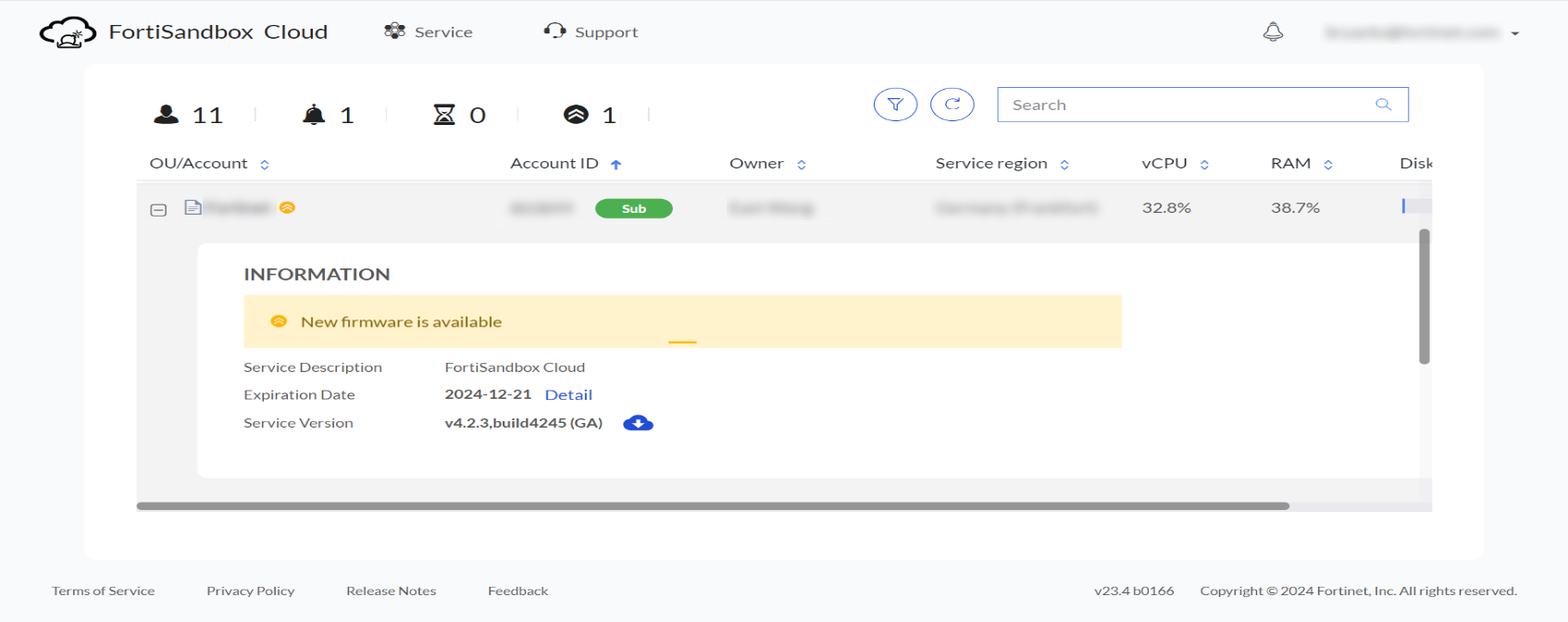The height and width of the screenshot is (622, 1568).
Task: Sort by OU/Account column
Action: pos(265,165)
